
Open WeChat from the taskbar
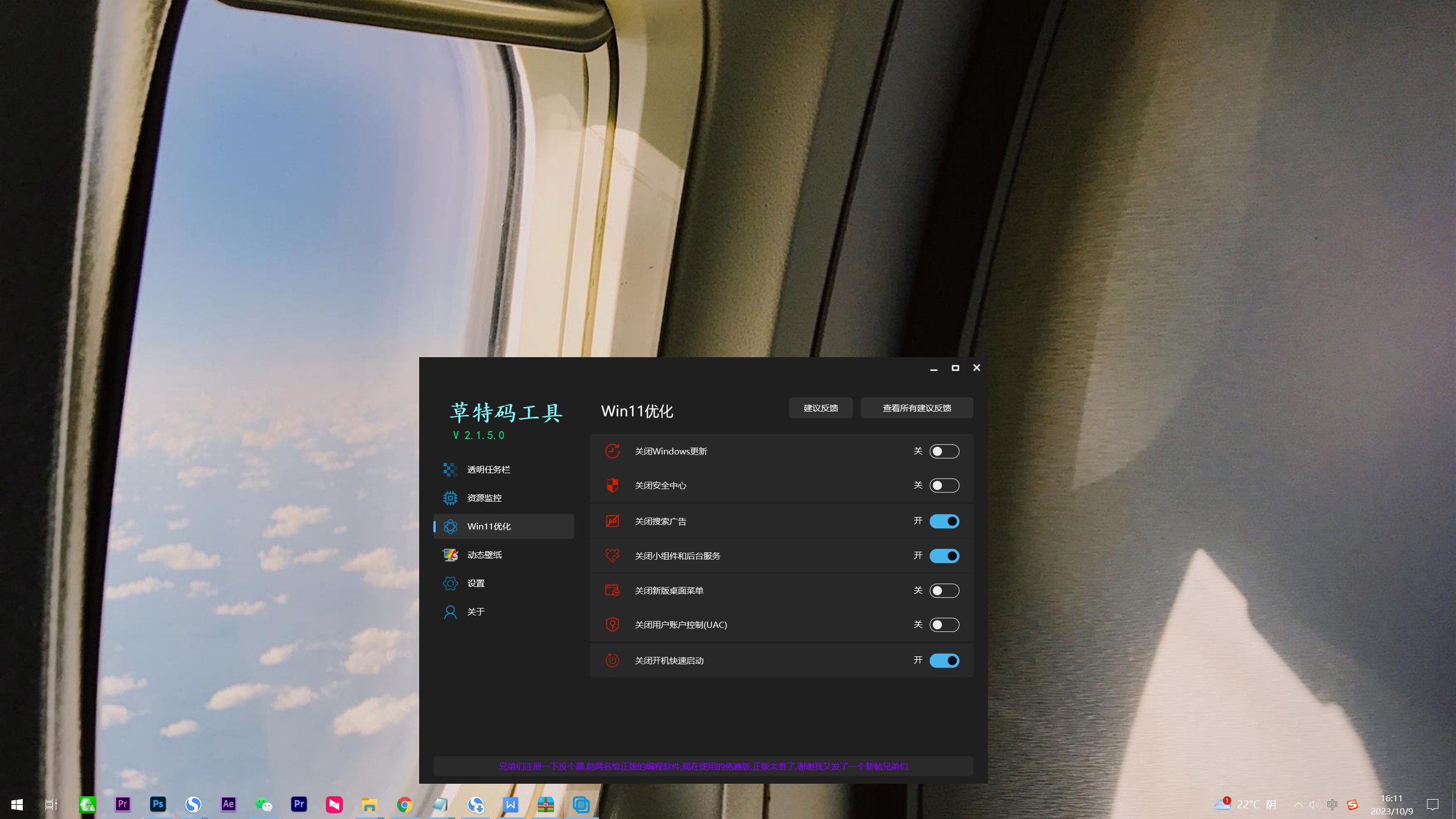(263, 804)
